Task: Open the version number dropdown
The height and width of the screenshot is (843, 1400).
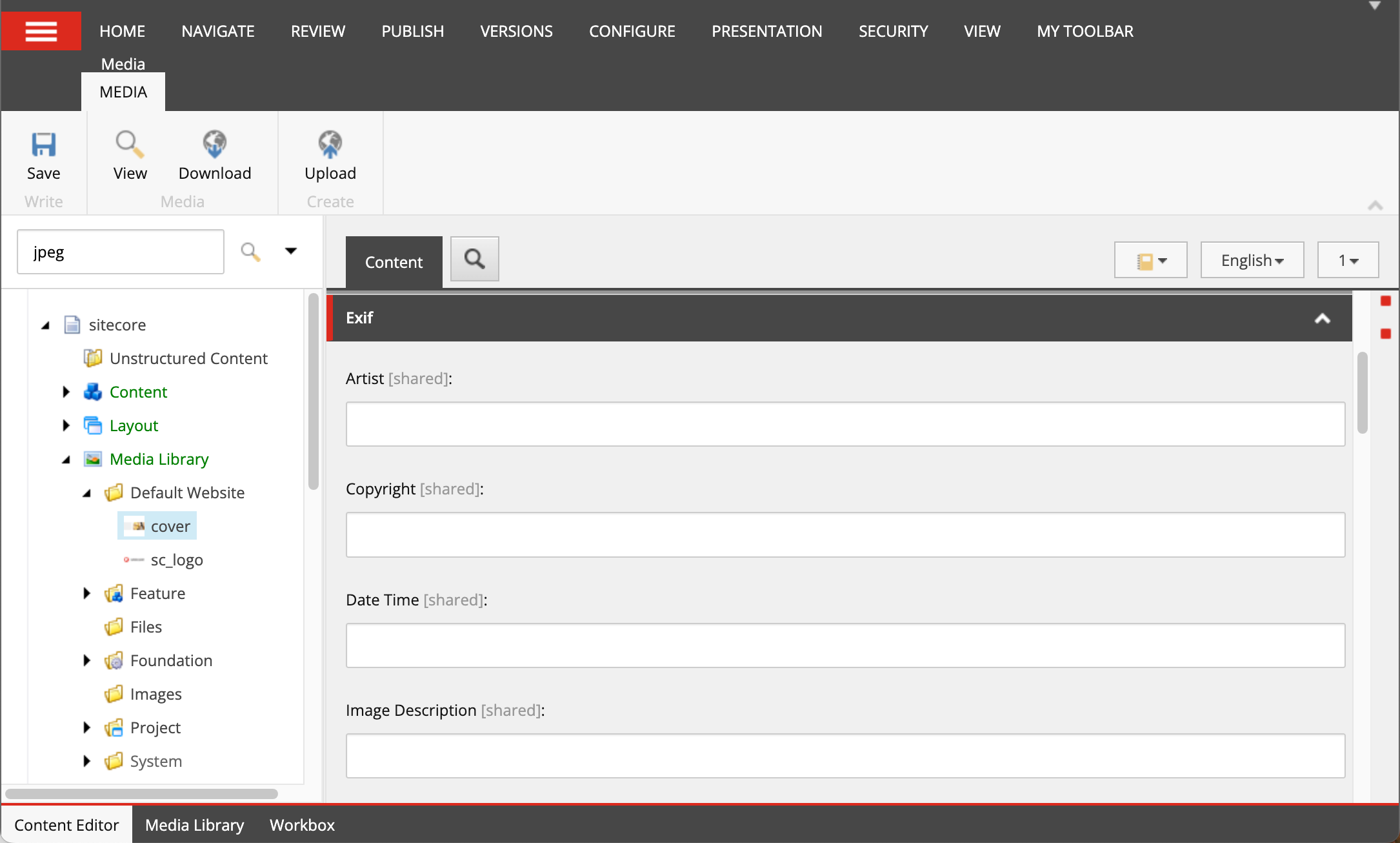Action: point(1348,260)
